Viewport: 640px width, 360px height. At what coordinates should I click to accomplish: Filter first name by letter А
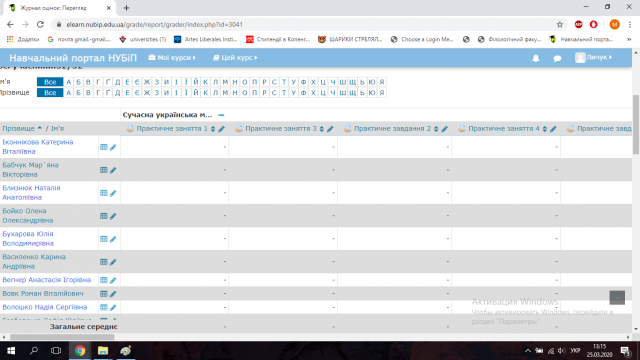pyautogui.click(x=69, y=82)
